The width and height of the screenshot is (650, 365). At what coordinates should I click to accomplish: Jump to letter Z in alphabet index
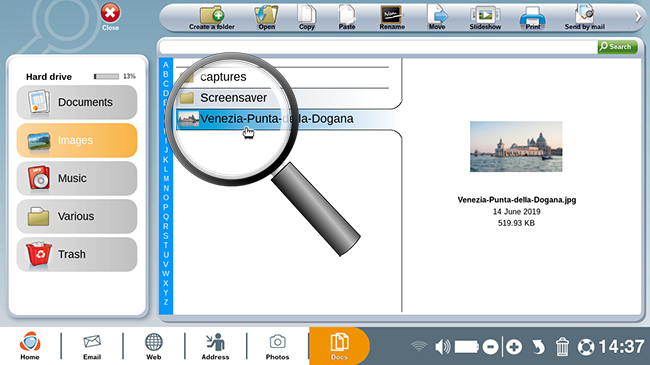(166, 302)
